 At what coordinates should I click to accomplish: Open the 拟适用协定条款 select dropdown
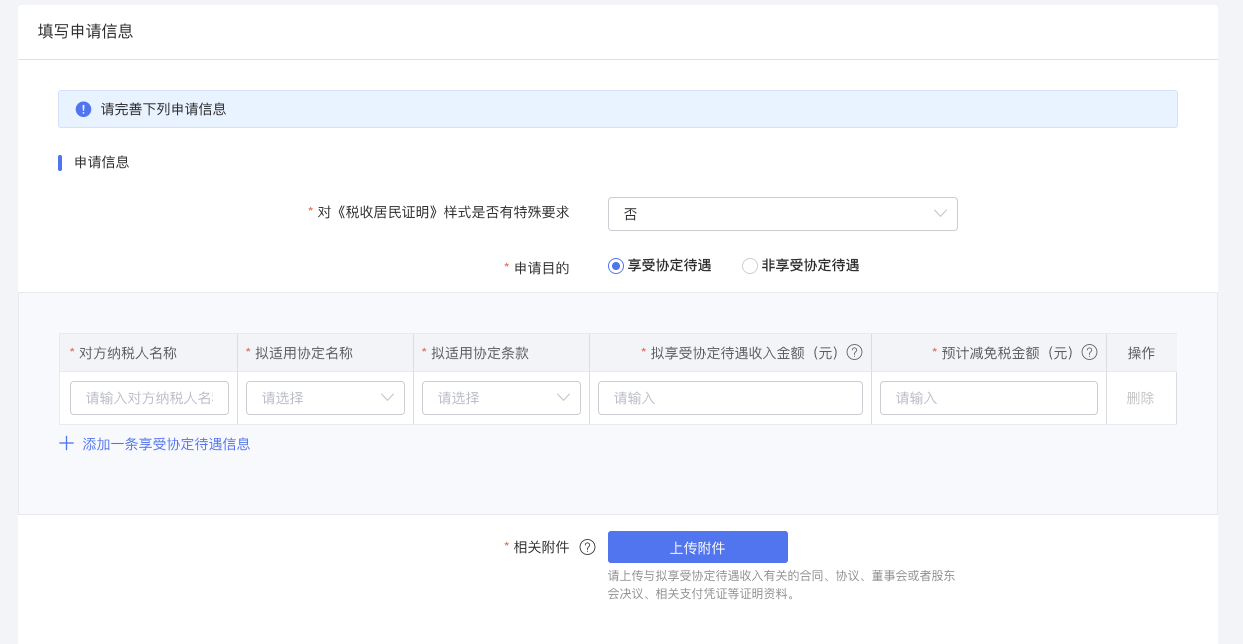pyautogui.click(x=501, y=398)
